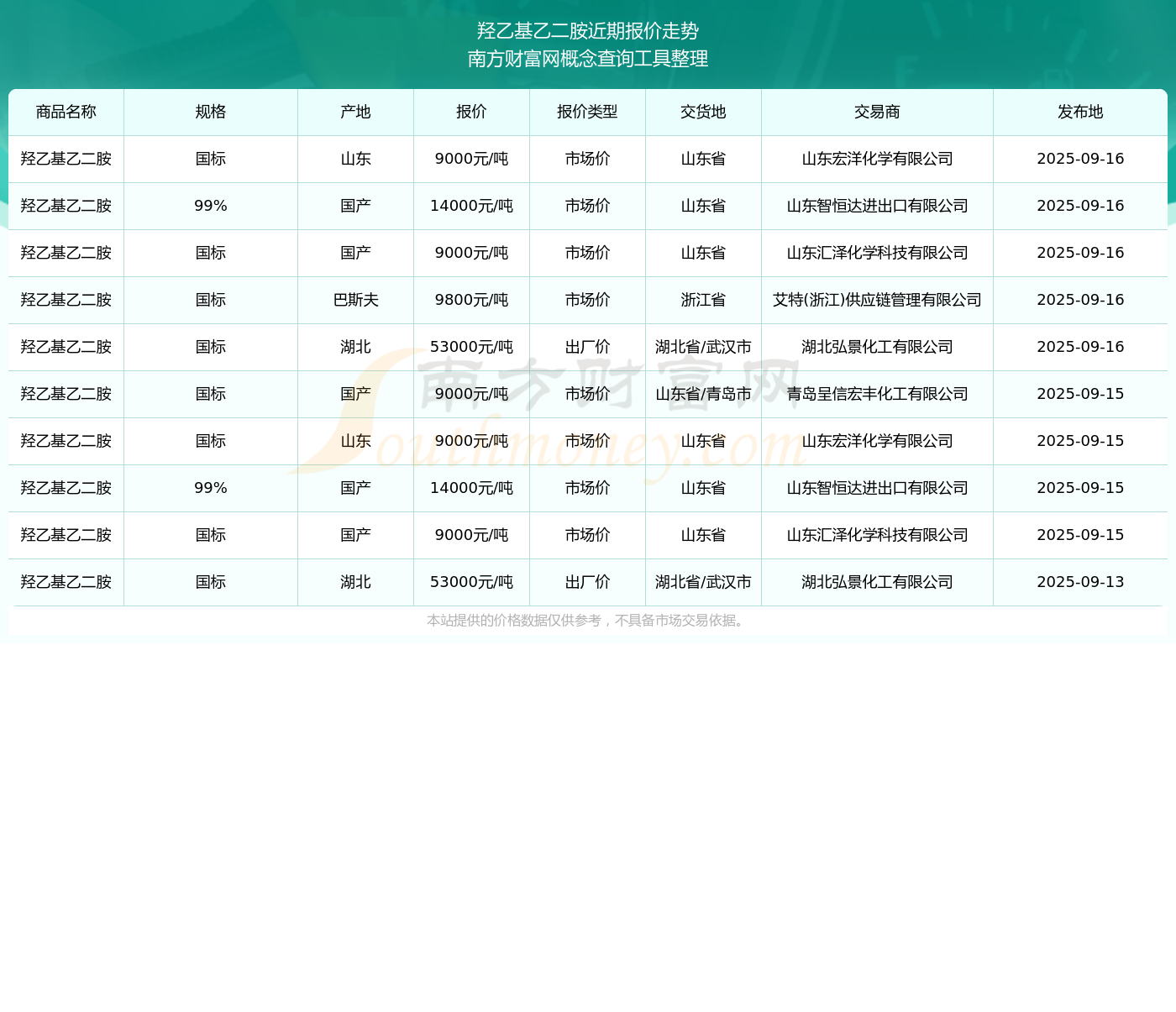Click 53000元/吨 in the 2025-09-16 row
1176x1012 pixels.
(472, 347)
